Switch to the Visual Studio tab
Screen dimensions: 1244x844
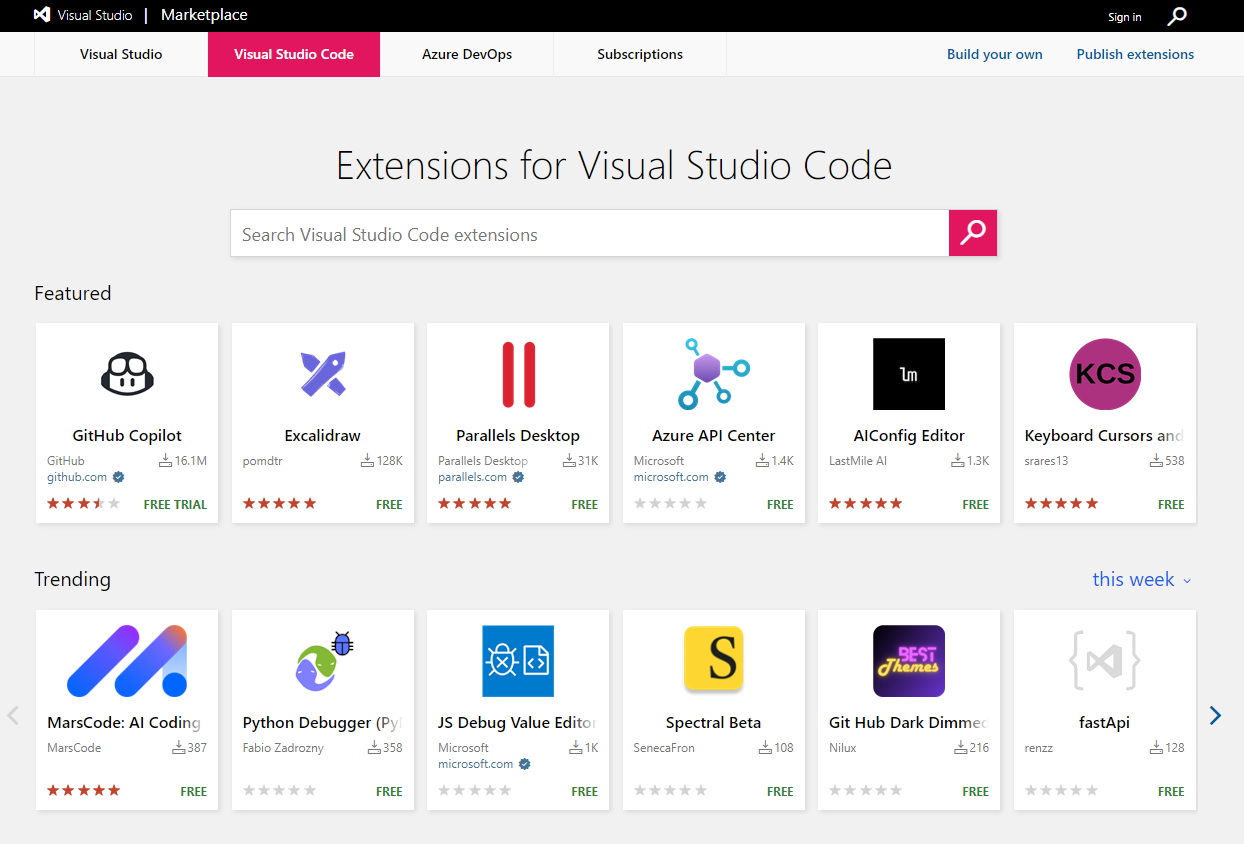(x=121, y=54)
